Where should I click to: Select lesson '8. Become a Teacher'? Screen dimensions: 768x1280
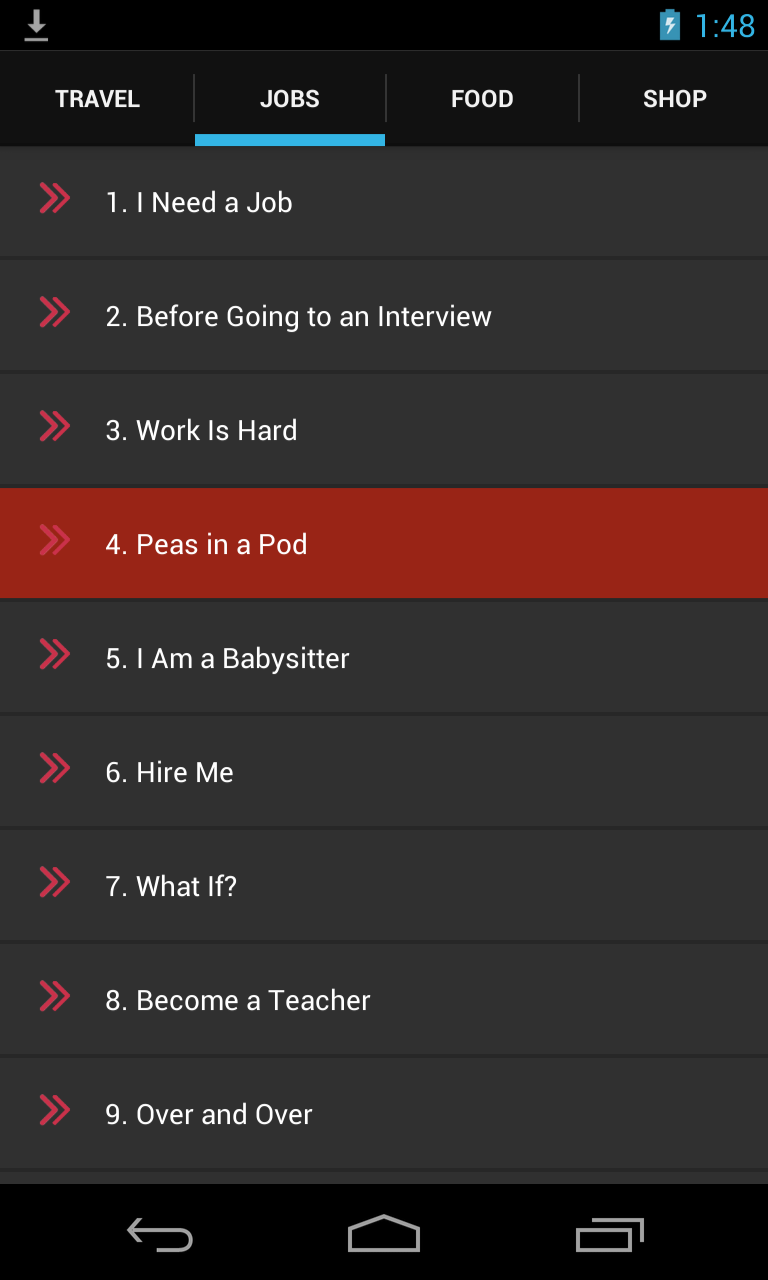(238, 1001)
